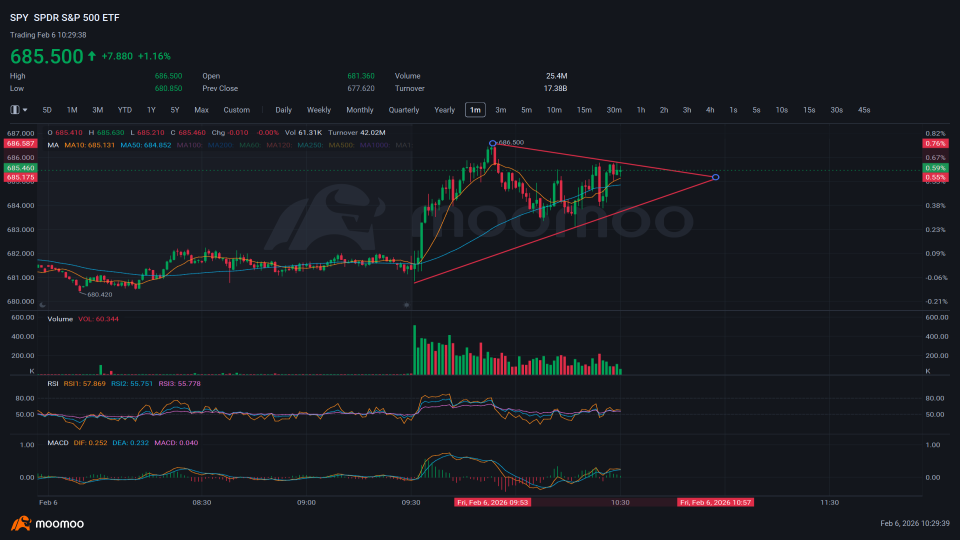Switch to Monthly candles
Viewport: 960px width, 540px height.
360,110
